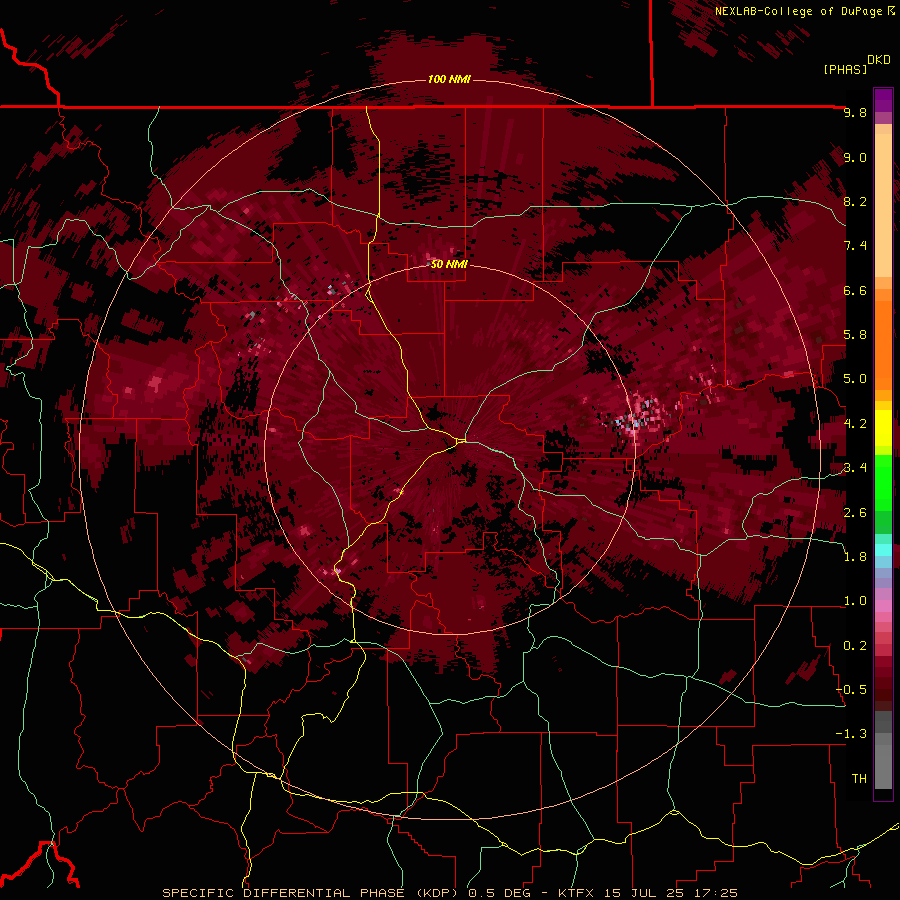Click the 4.2 legend value
900x900 pixels.
click(x=855, y=424)
